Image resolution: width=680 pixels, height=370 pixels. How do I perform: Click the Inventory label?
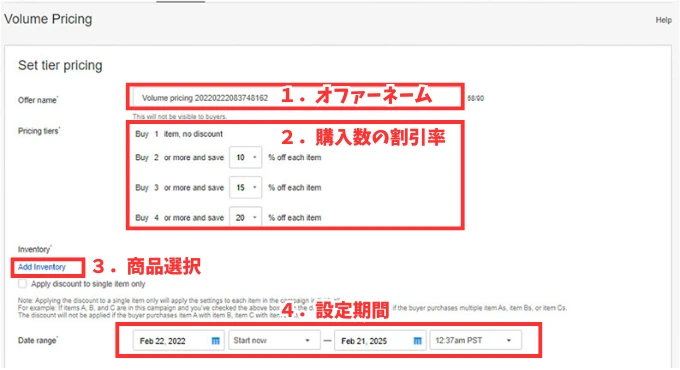[x=34, y=249]
